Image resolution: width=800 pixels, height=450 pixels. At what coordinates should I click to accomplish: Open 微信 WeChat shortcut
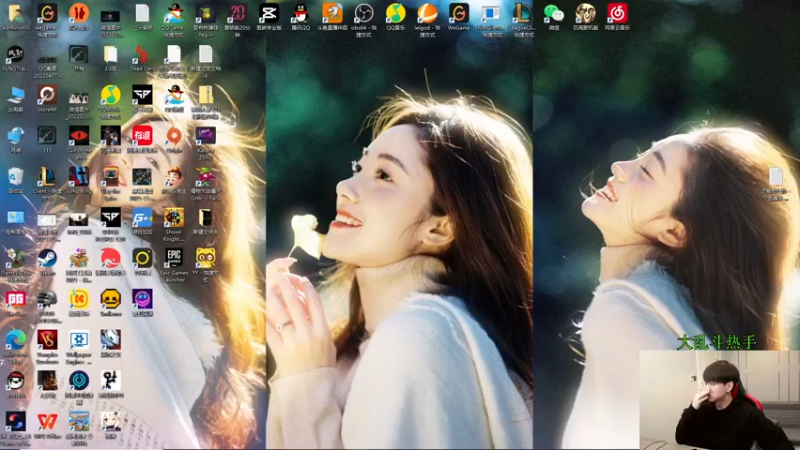pos(554,13)
